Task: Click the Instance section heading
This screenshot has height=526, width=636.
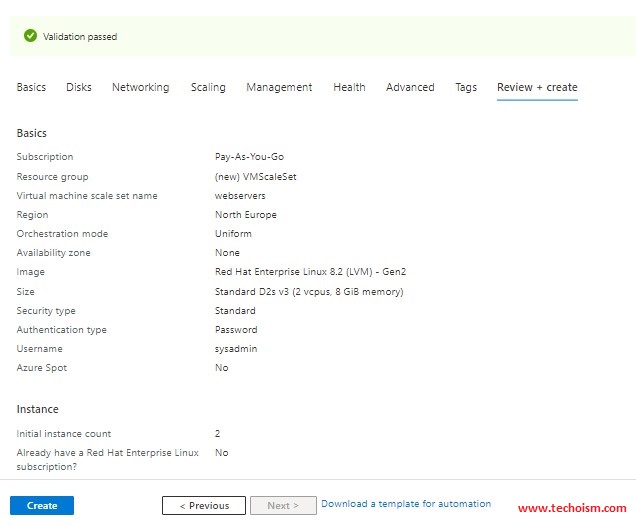Action: [x=37, y=409]
